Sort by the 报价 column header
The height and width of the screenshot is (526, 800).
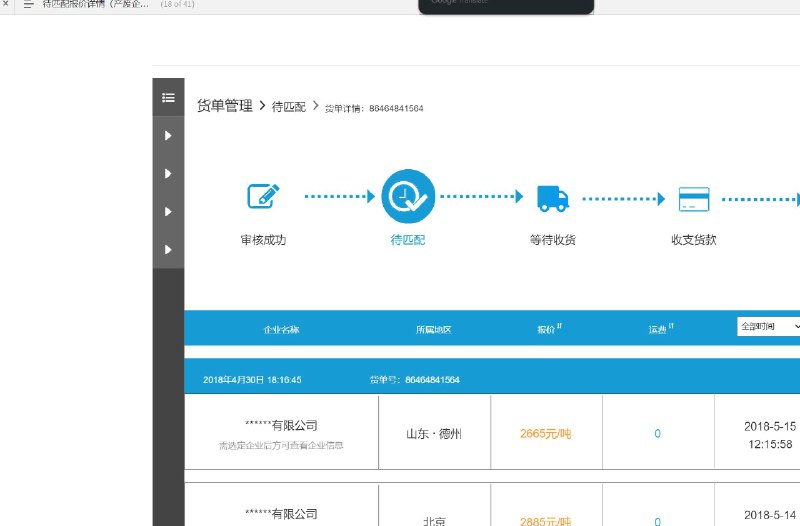point(549,329)
